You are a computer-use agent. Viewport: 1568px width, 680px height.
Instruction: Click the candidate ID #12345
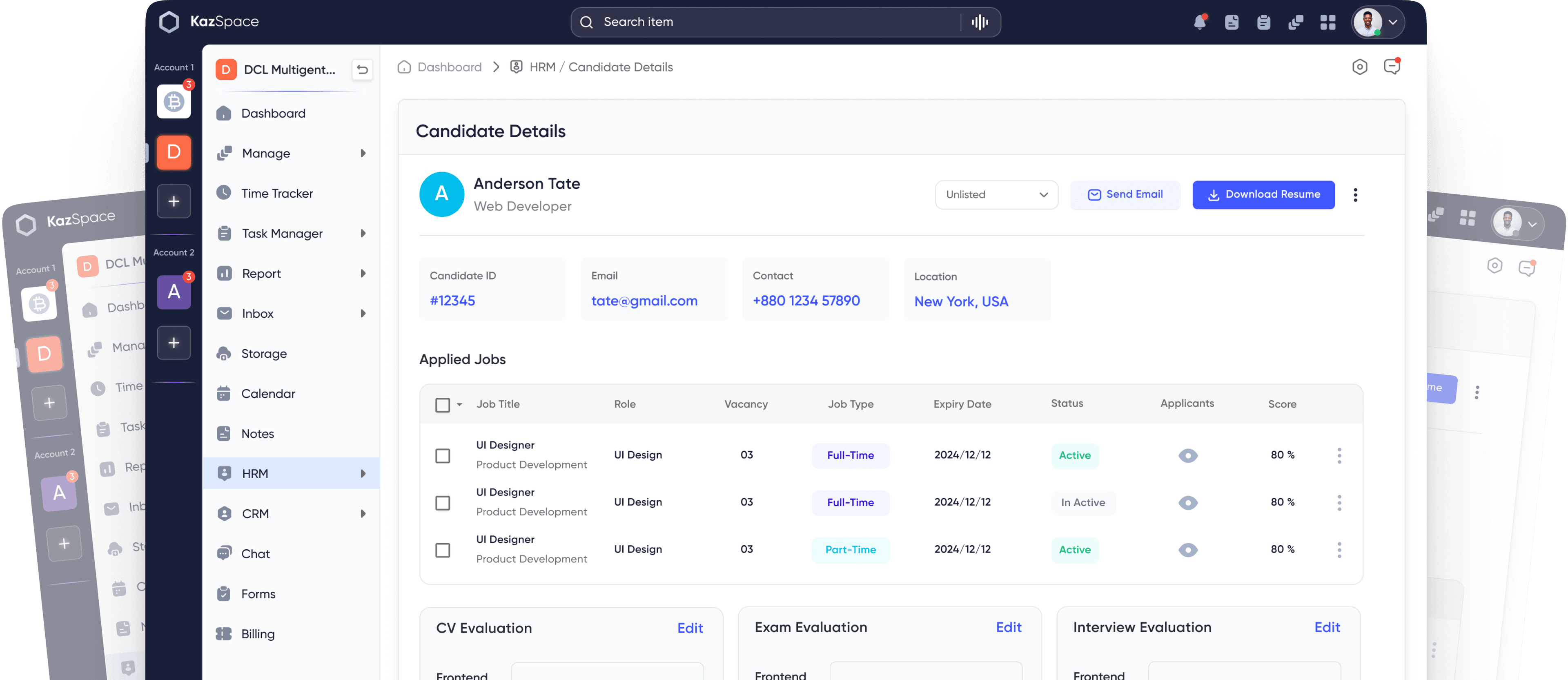(452, 301)
